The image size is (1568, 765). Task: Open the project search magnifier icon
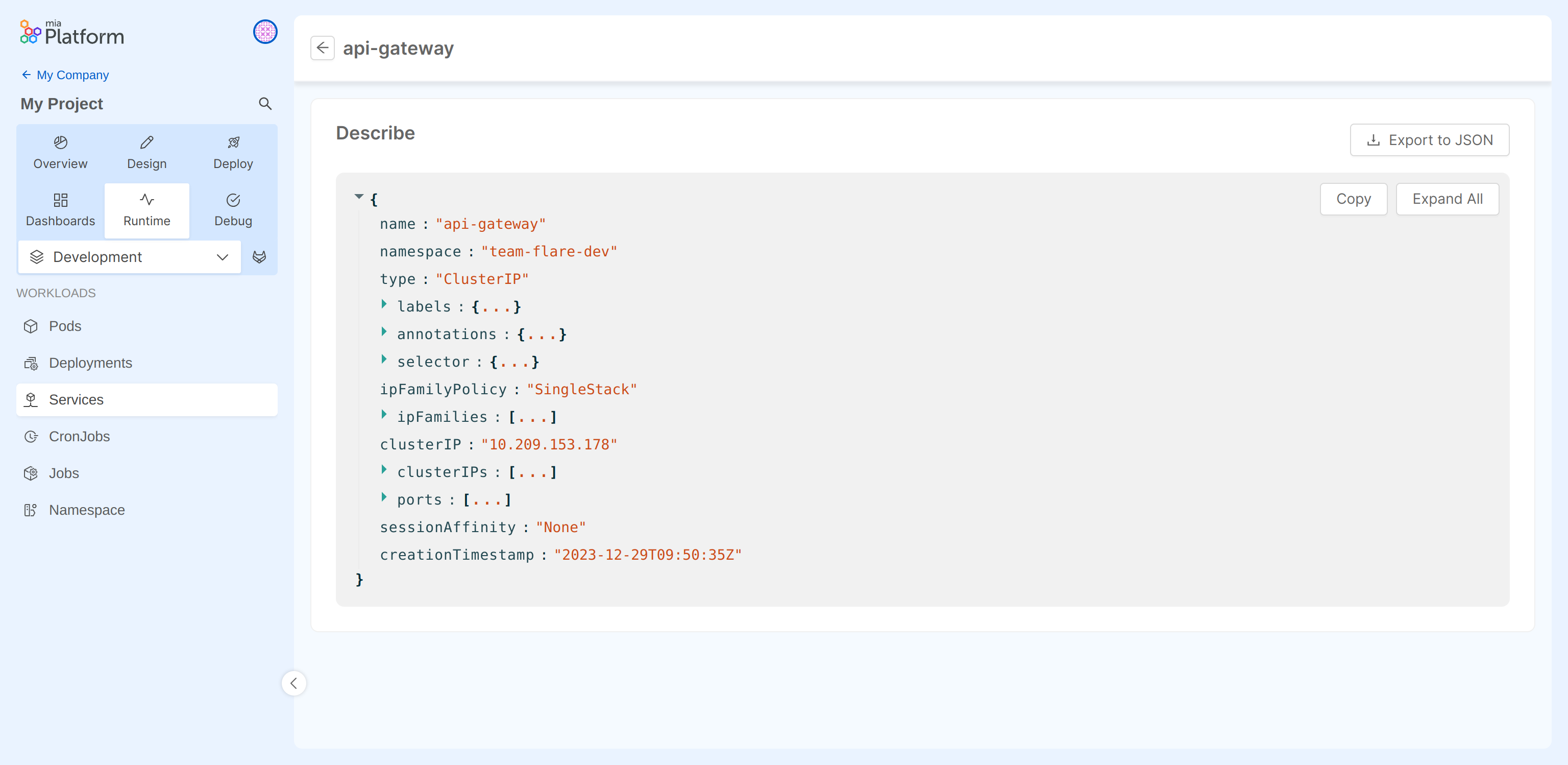coord(265,104)
